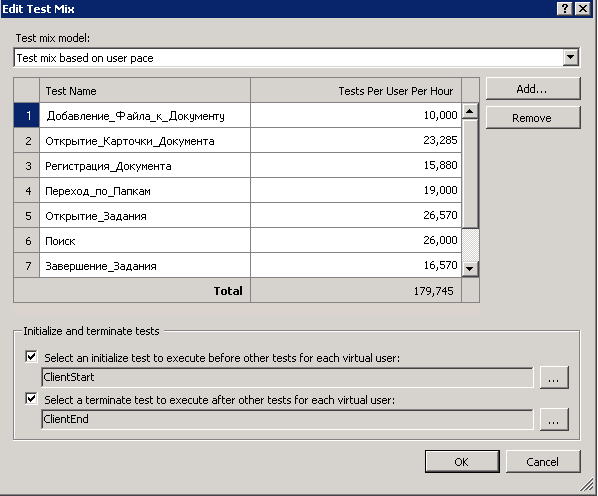
Task: Open the Test mix model dropdown
Action: click(x=571, y=58)
